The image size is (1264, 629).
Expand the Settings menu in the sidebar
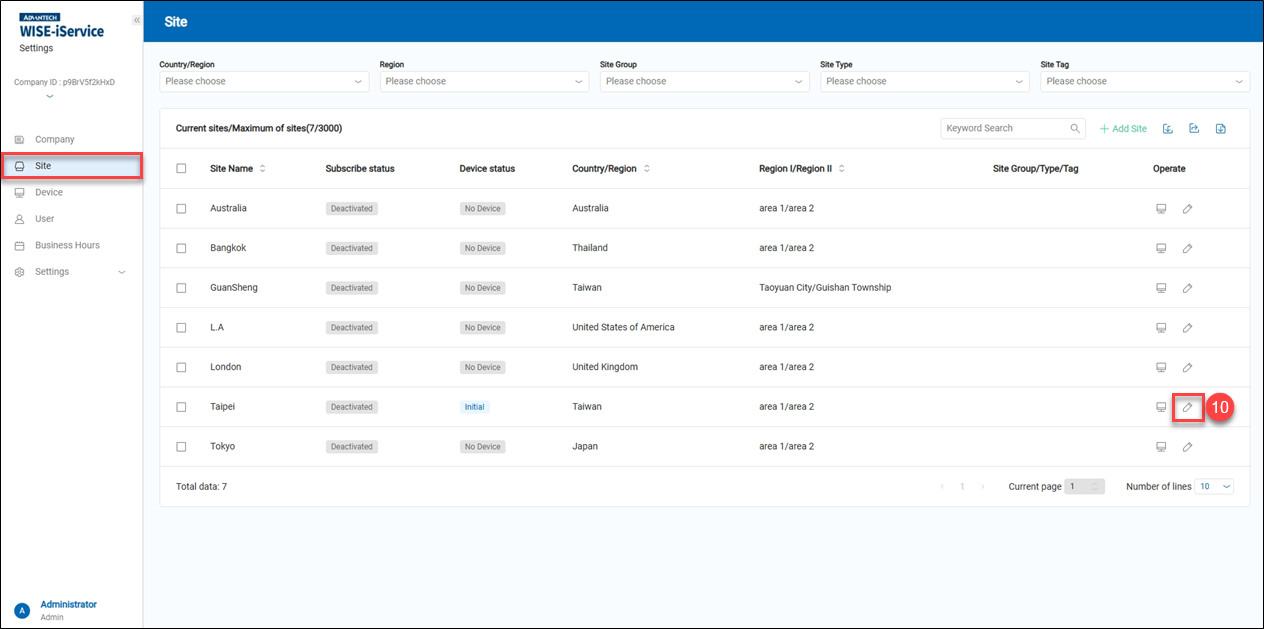(70, 271)
